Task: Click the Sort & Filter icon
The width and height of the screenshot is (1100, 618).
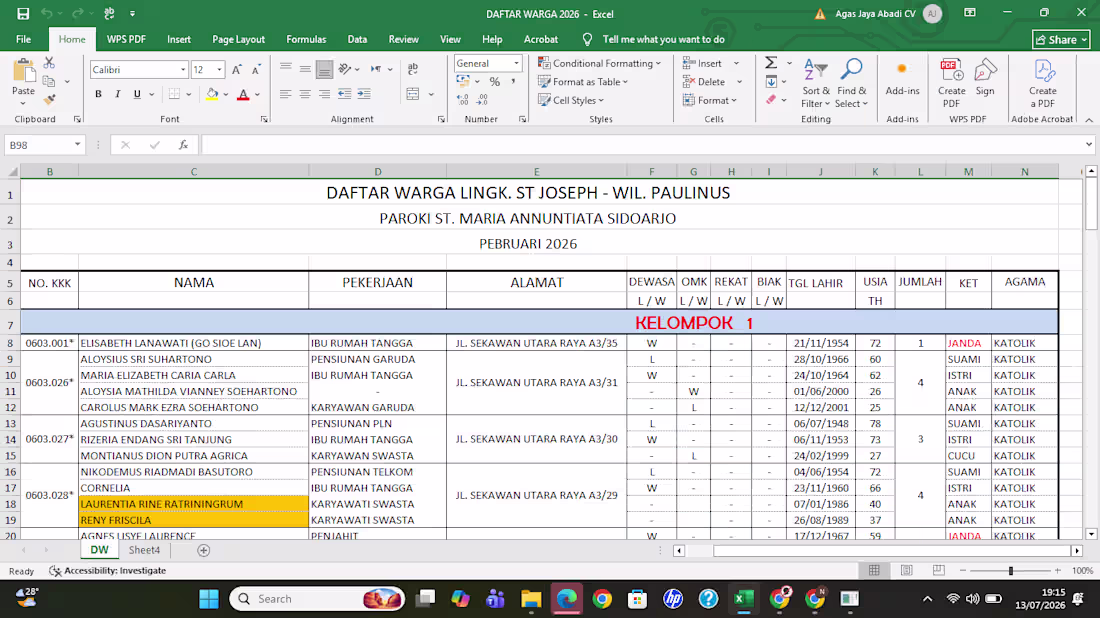Action: coord(815,83)
